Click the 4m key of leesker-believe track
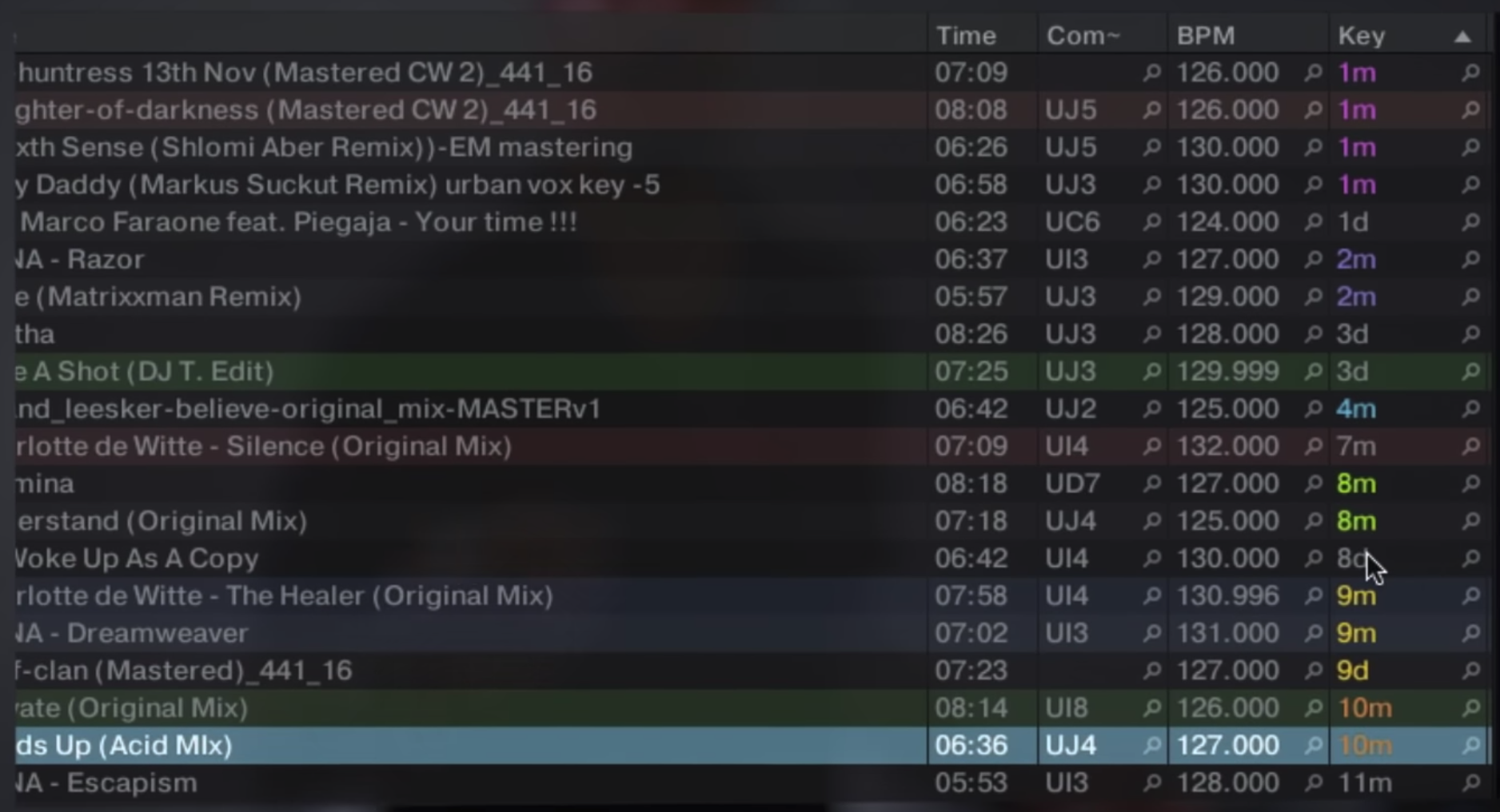The image size is (1500, 812). click(1356, 409)
